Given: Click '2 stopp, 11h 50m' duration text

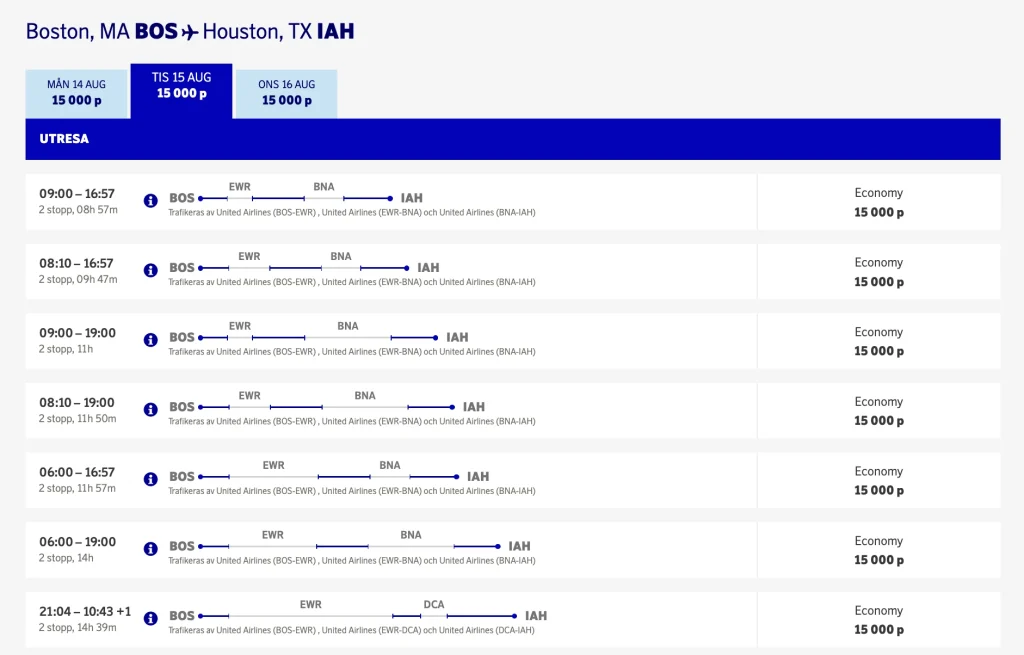Looking at the screenshot, I should point(77,419).
